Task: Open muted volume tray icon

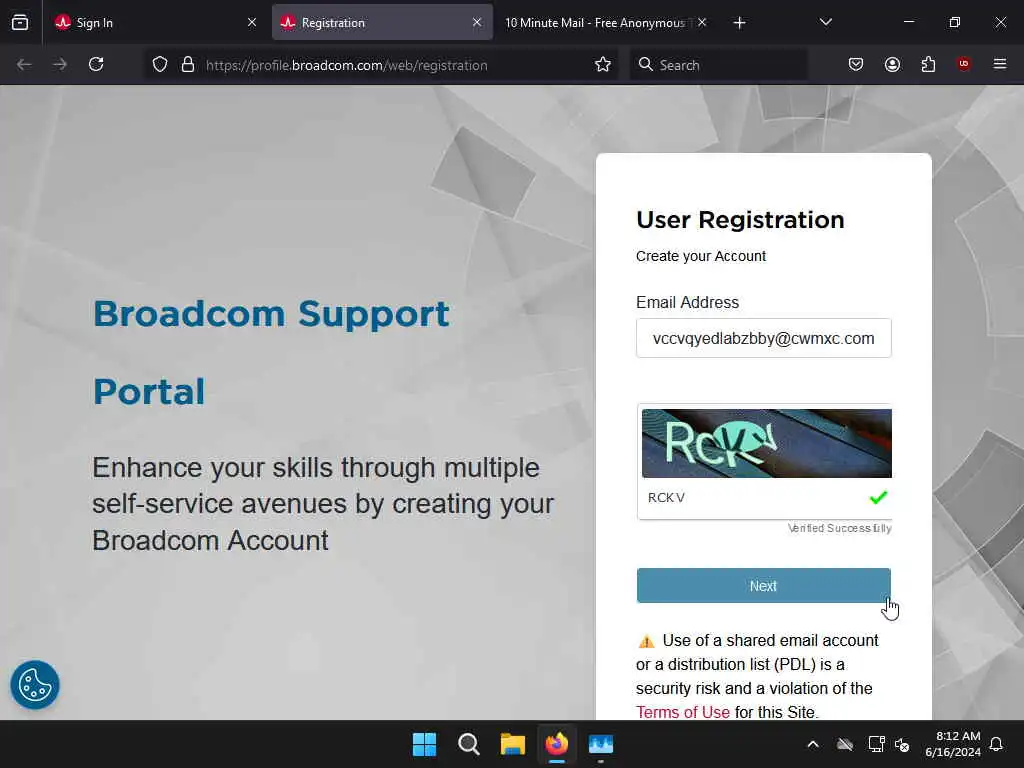Action: tap(903, 744)
